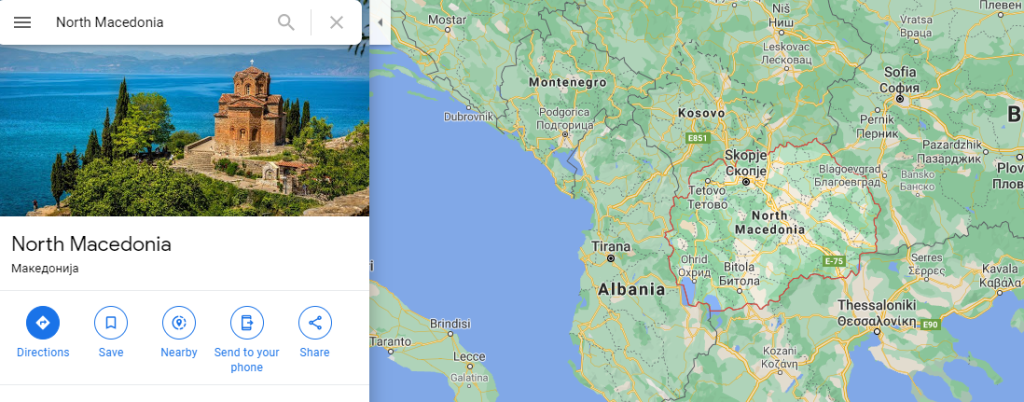Screen dimensions: 1024x402
Task: Click the Sofia city marker
Action: click(900, 99)
